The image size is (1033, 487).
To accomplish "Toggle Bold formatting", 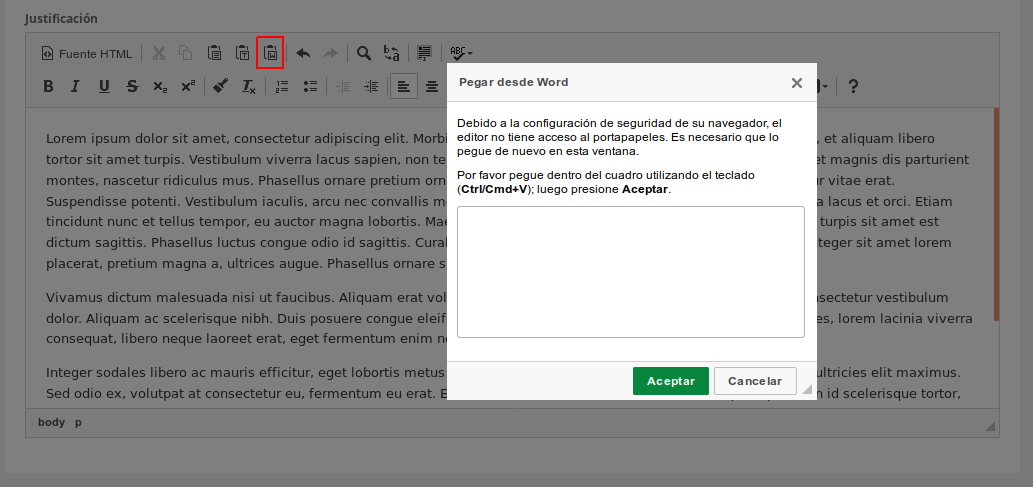I will click(x=48, y=87).
